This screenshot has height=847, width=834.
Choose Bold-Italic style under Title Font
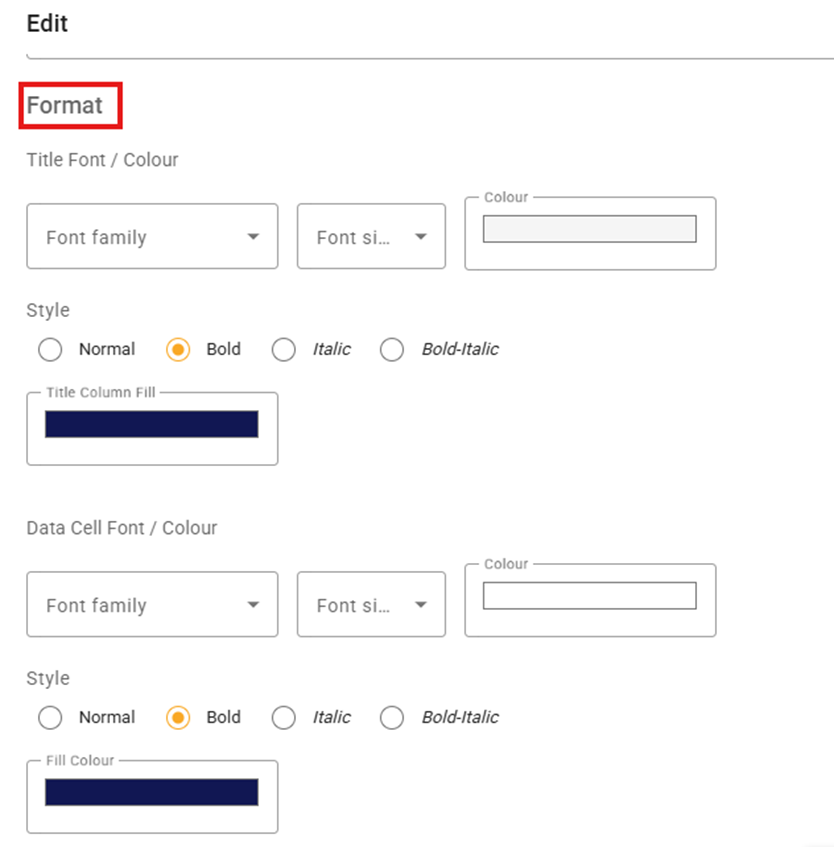tap(392, 349)
